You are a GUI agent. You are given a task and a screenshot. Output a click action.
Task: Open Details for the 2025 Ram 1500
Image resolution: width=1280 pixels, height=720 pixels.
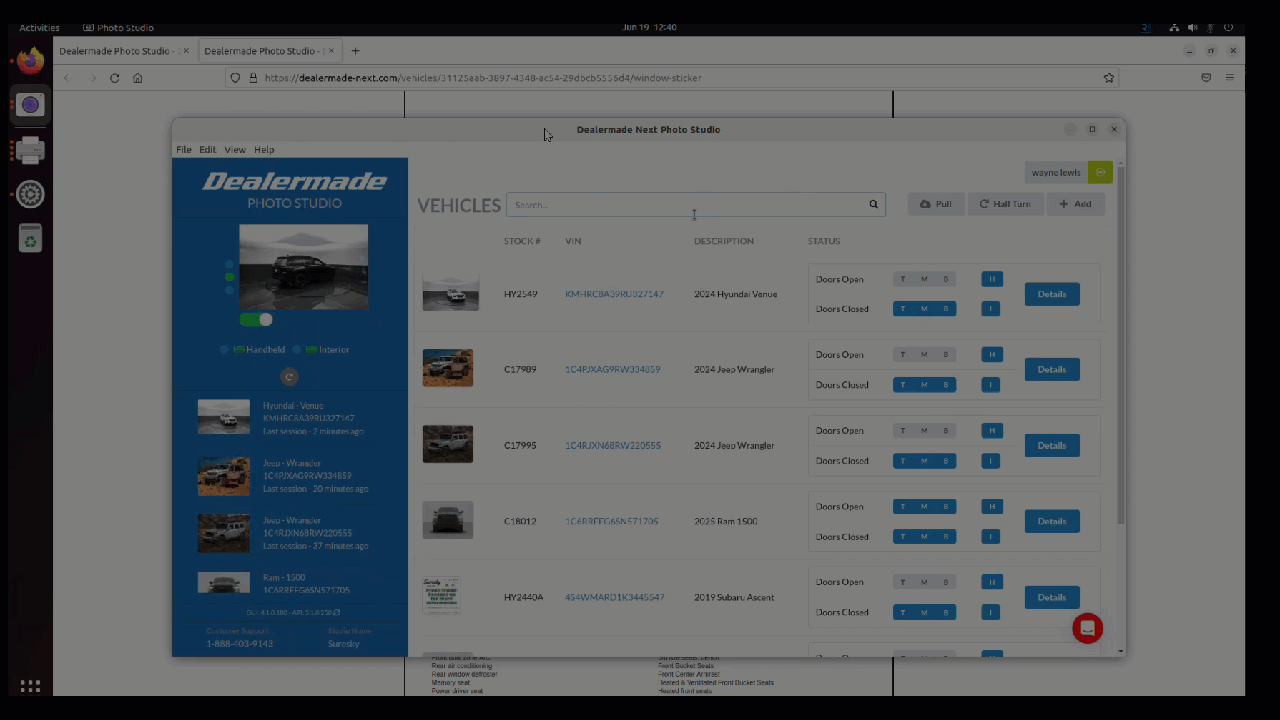1052,521
